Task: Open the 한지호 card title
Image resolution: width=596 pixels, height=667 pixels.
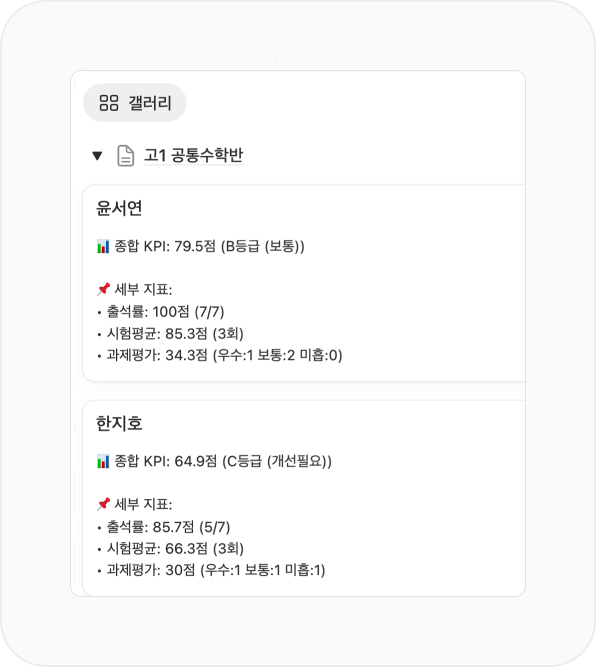Action: click(x=119, y=423)
